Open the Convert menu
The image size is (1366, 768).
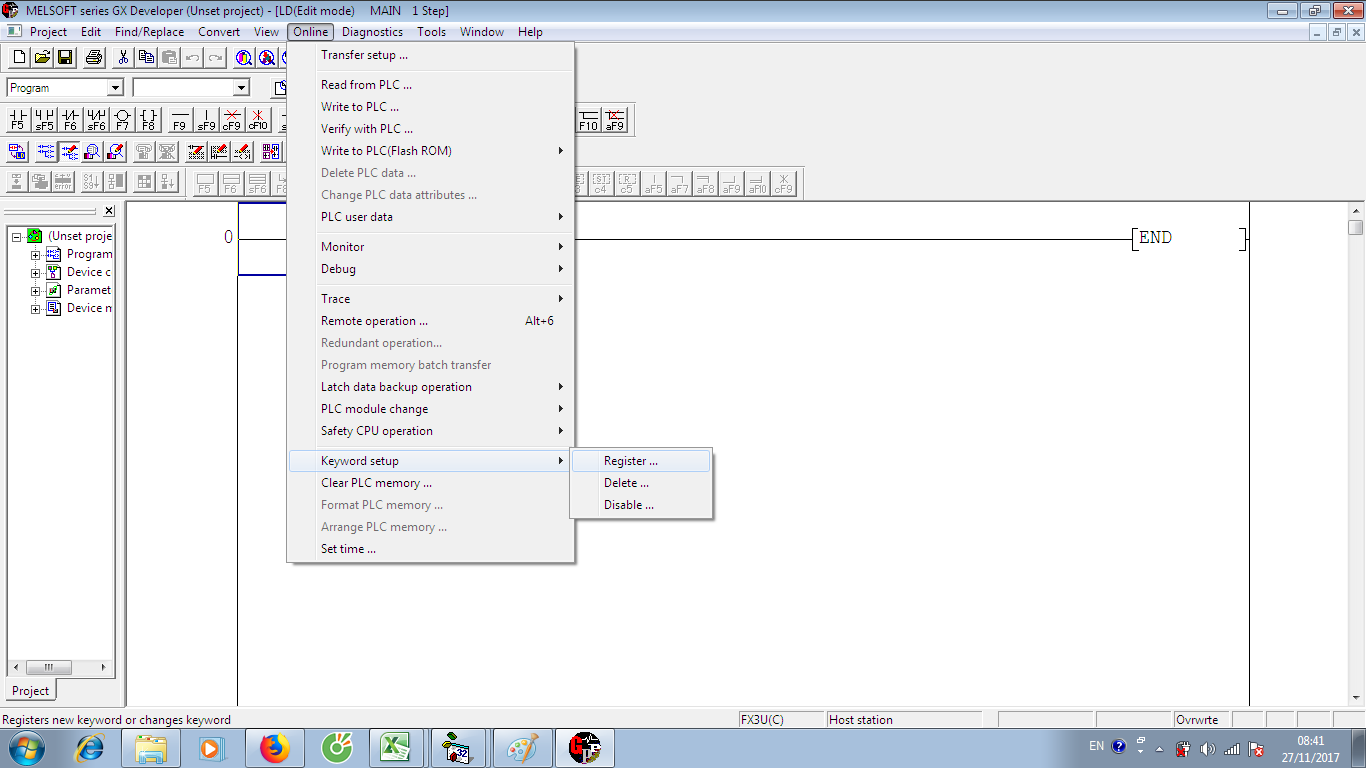pyautogui.click(x=219, y=32)
